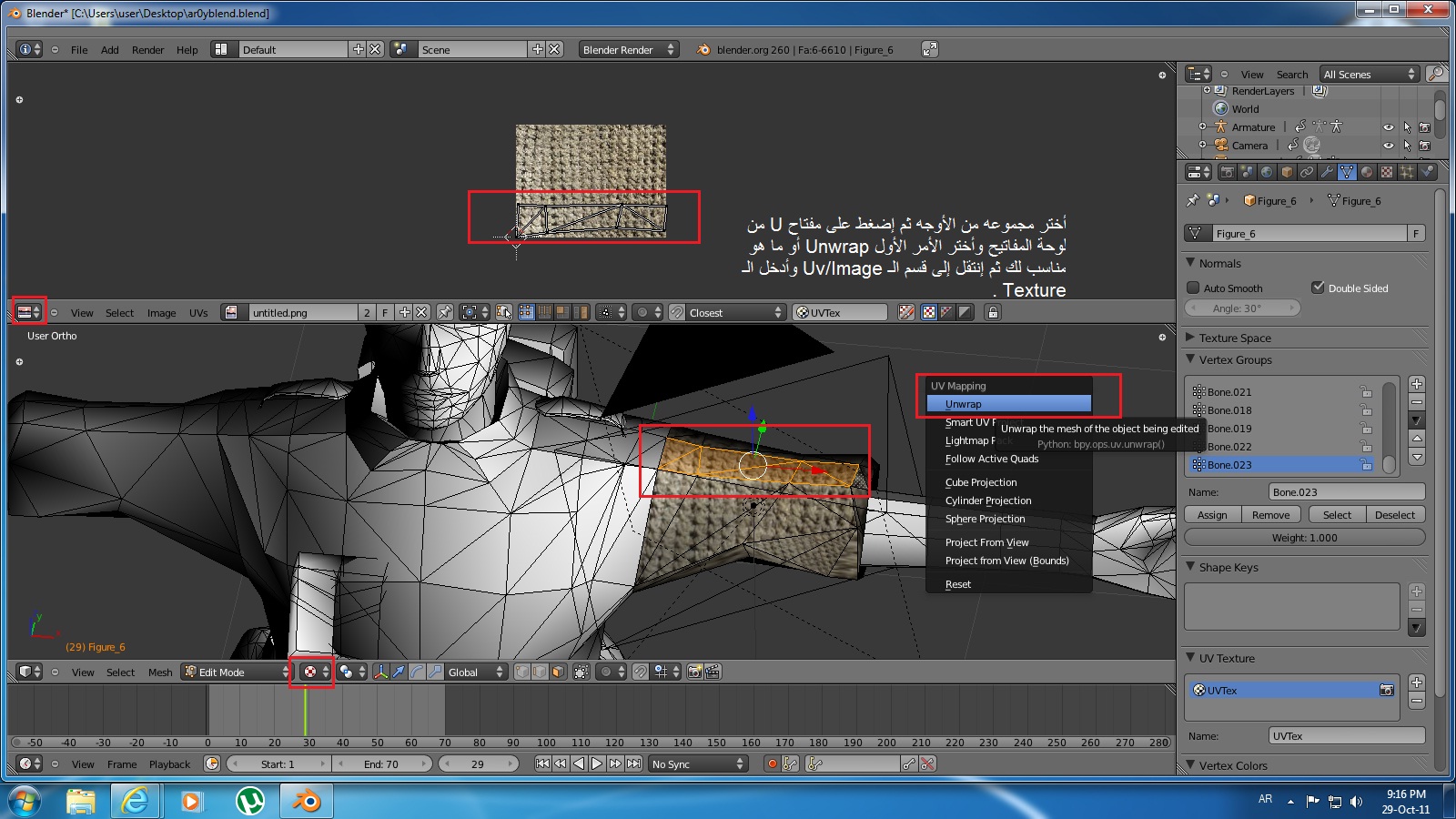The height and width of the screenshot is (819, 1456).
Task: Open the Blender Render engine dropdown
Action: (x=629, y=49)
